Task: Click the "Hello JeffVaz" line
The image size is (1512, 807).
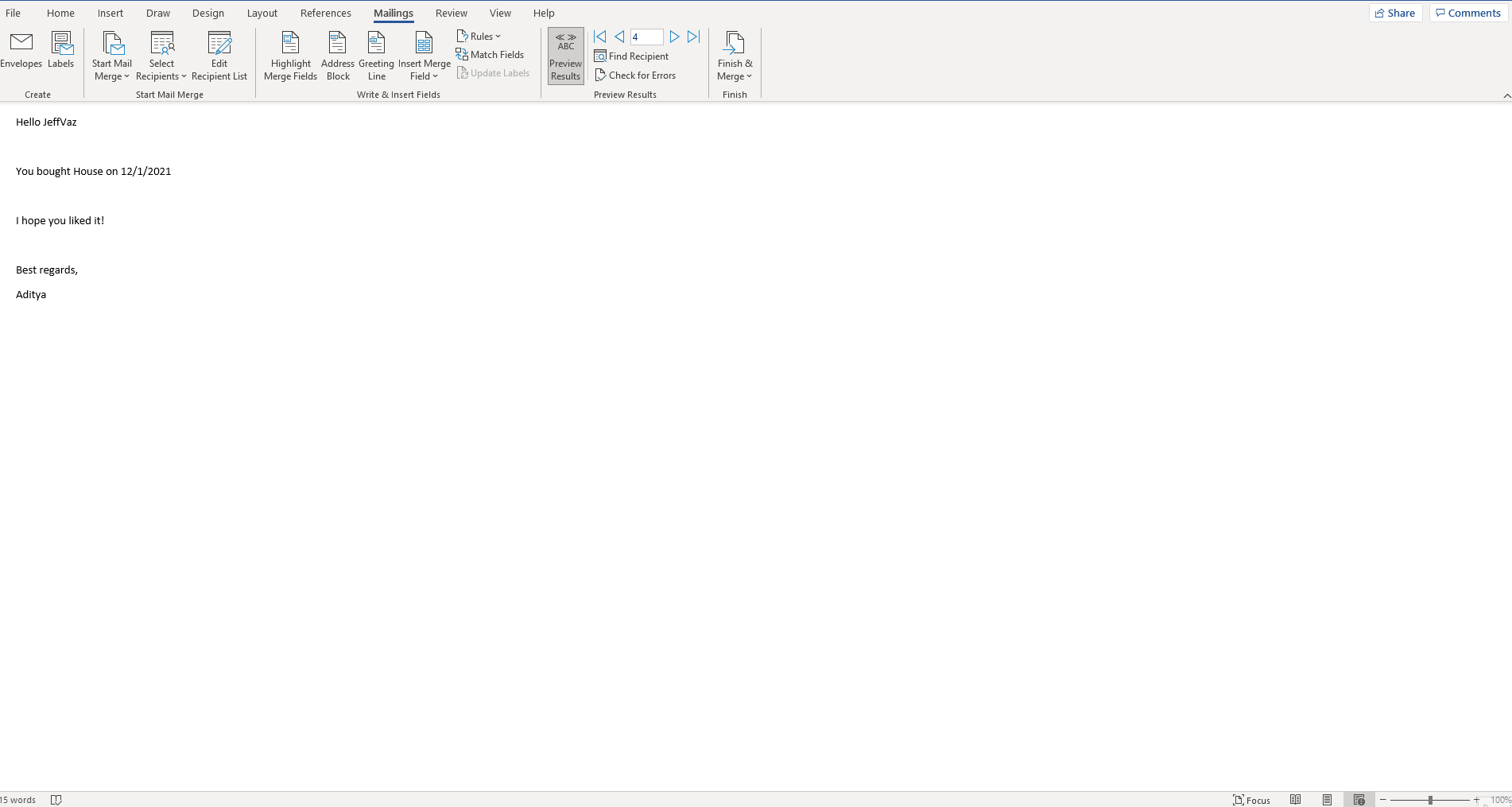Action: 46,122
